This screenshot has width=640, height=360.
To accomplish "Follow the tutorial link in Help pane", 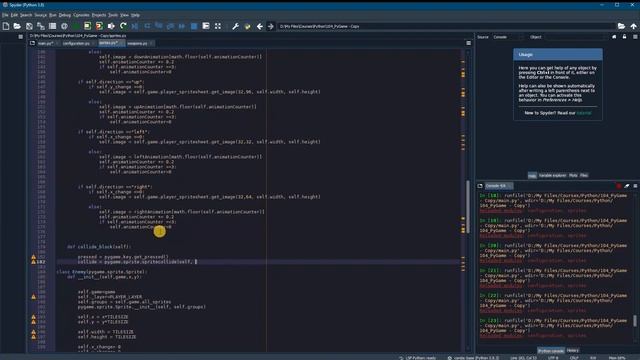I will click(584, 113).
